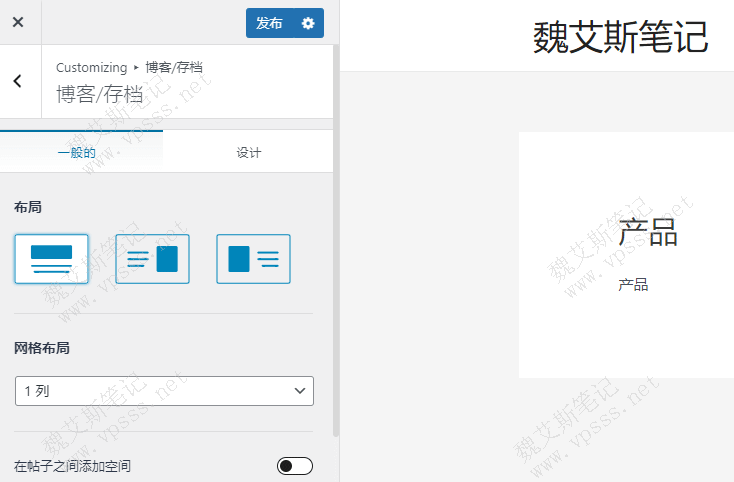Select the left-sidebar layout icon
This screenshot has width=734, height=482.
click(253, 259)
